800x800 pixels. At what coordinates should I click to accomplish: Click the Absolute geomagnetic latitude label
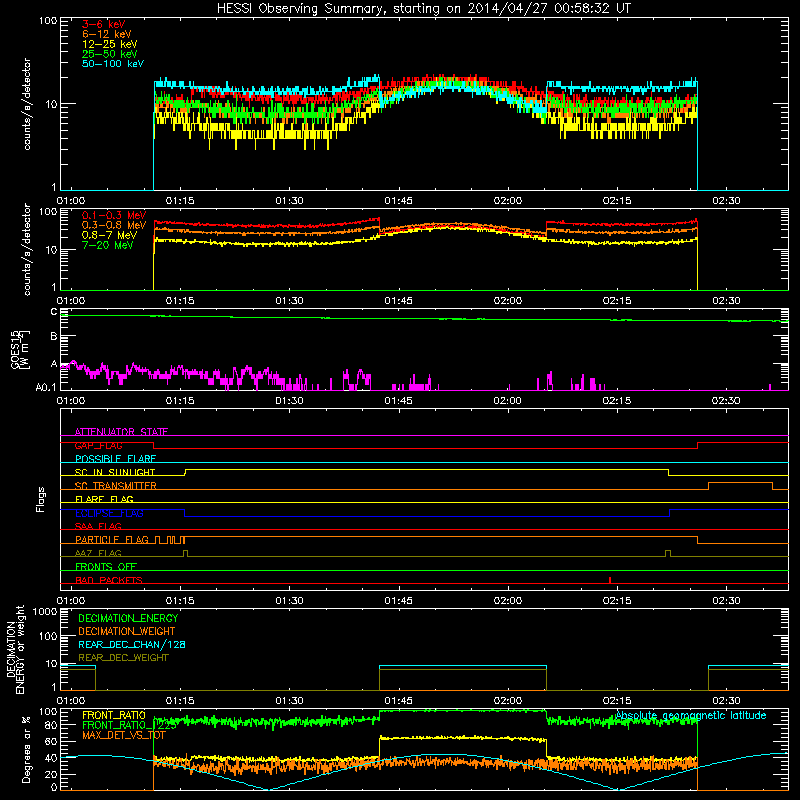pyautogui.click(x=691, y=716)
